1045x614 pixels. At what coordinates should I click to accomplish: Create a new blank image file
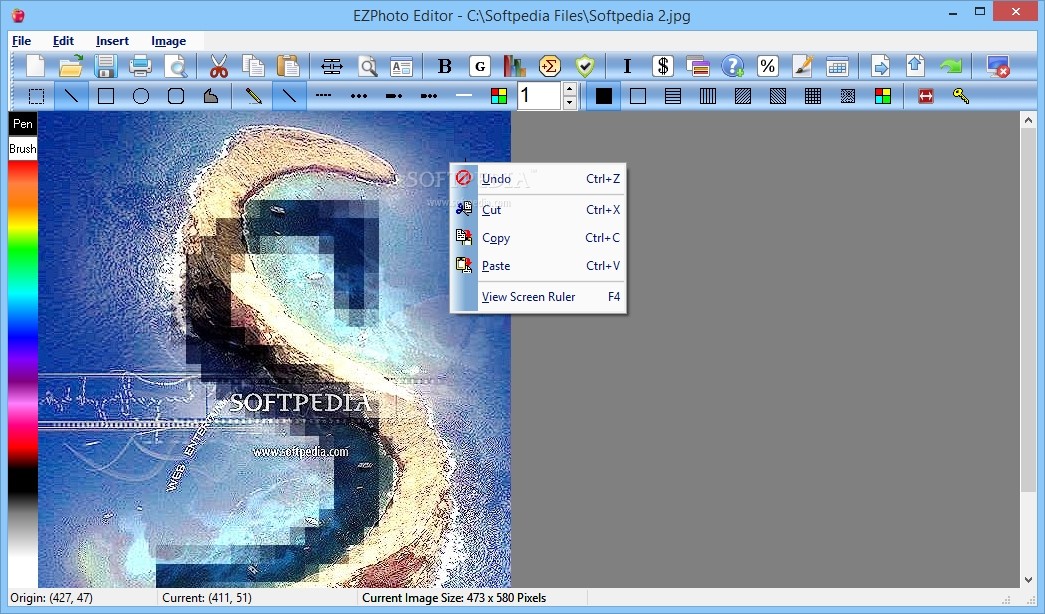35,66
